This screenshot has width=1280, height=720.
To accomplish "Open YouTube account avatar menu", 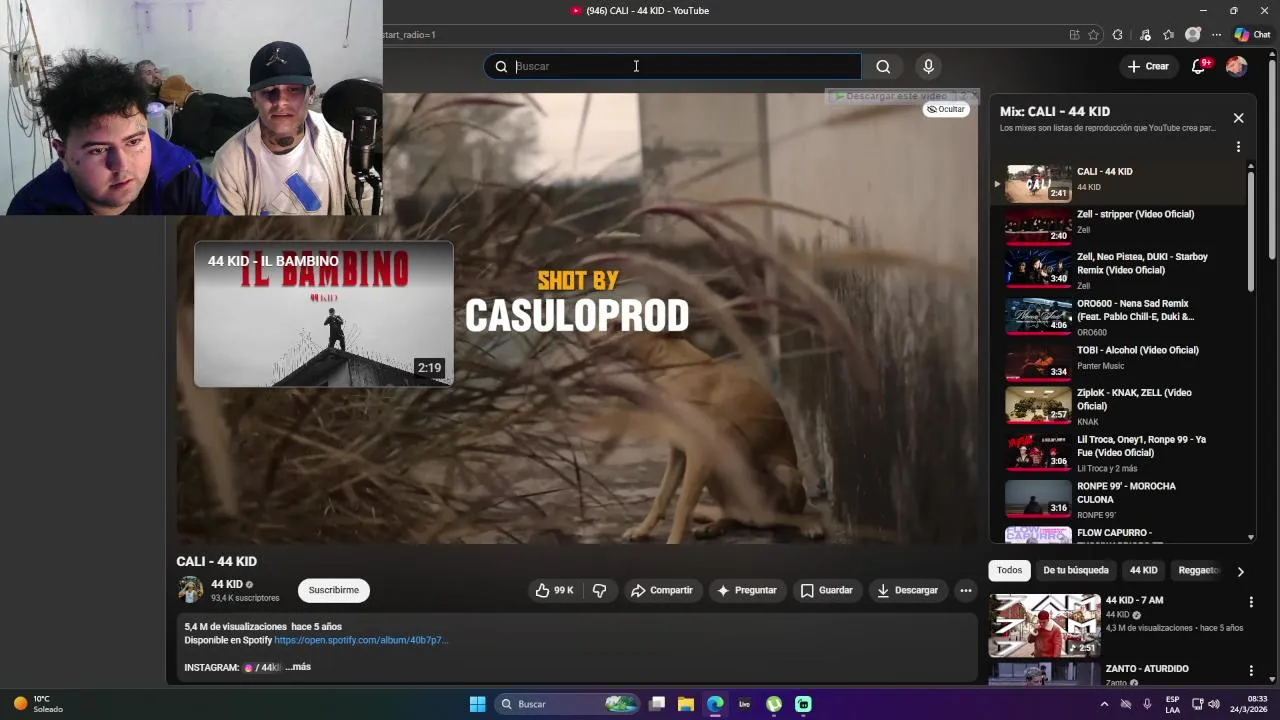I will pos(1237,66).
